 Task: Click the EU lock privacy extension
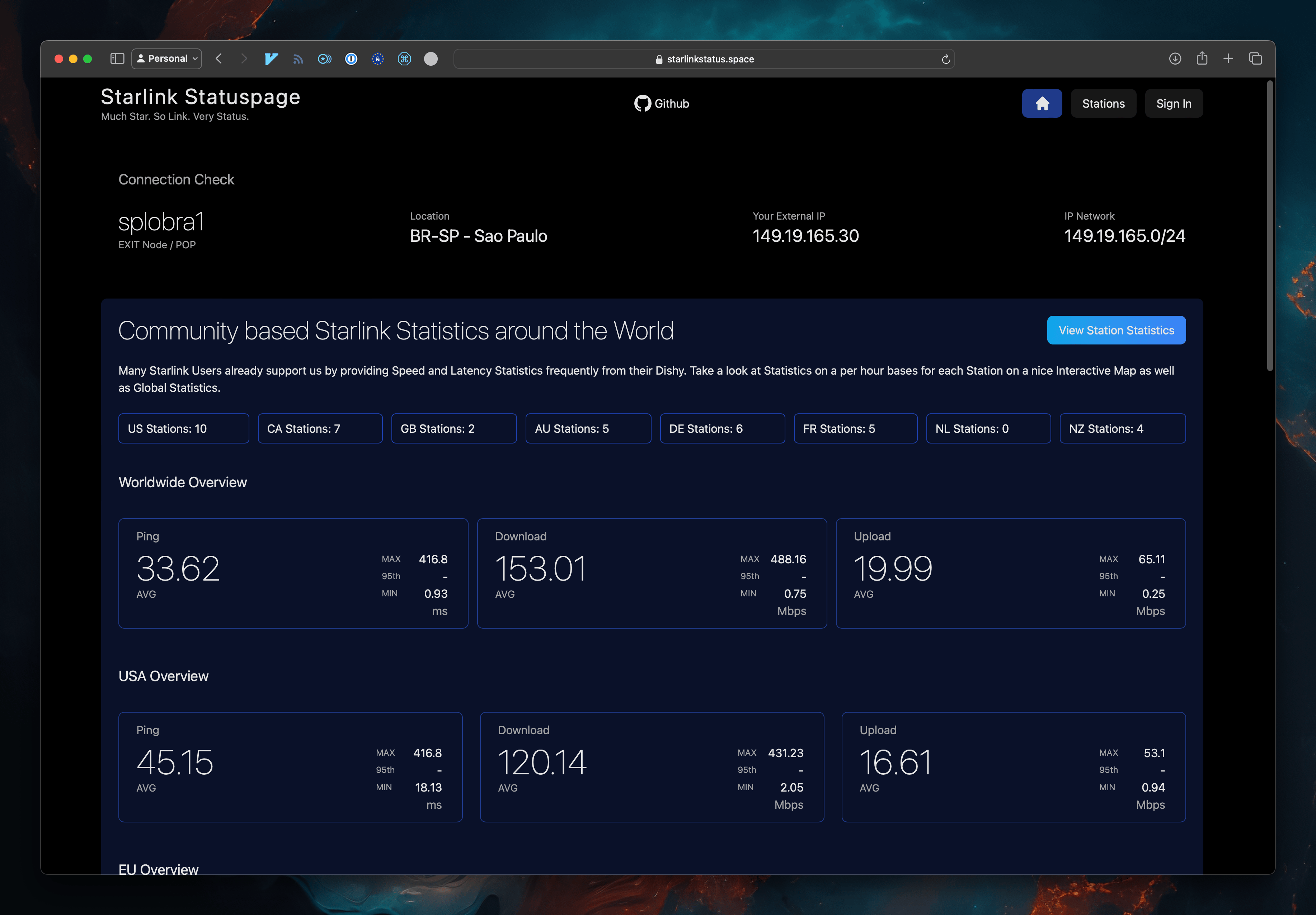[378, 58]
